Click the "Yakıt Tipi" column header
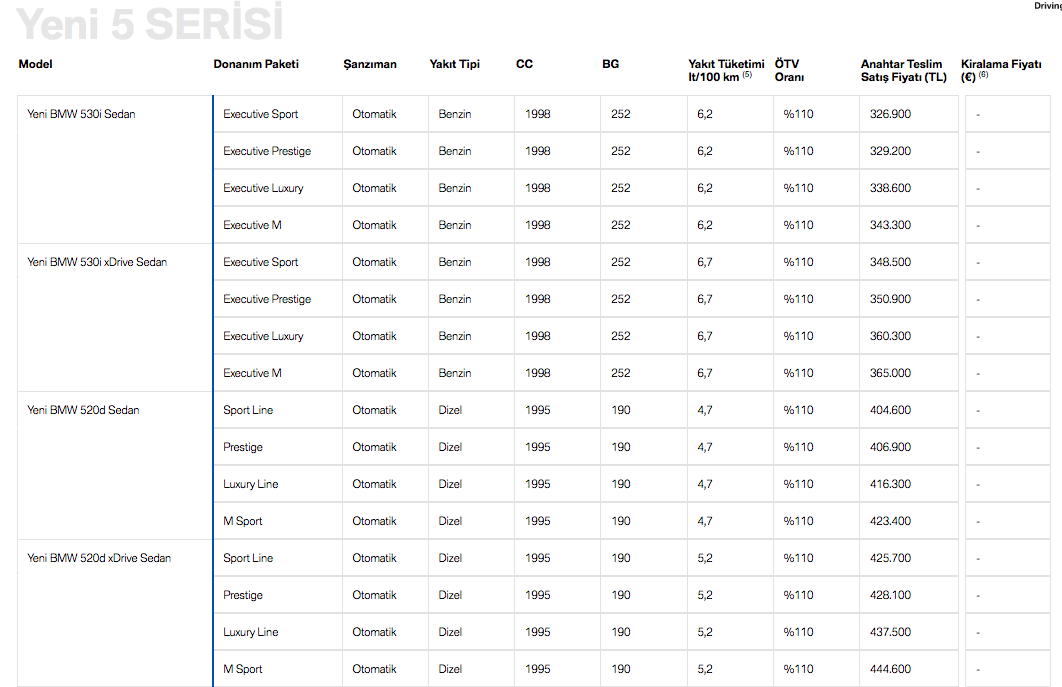 pyautogui.click(x=454, y=64)
